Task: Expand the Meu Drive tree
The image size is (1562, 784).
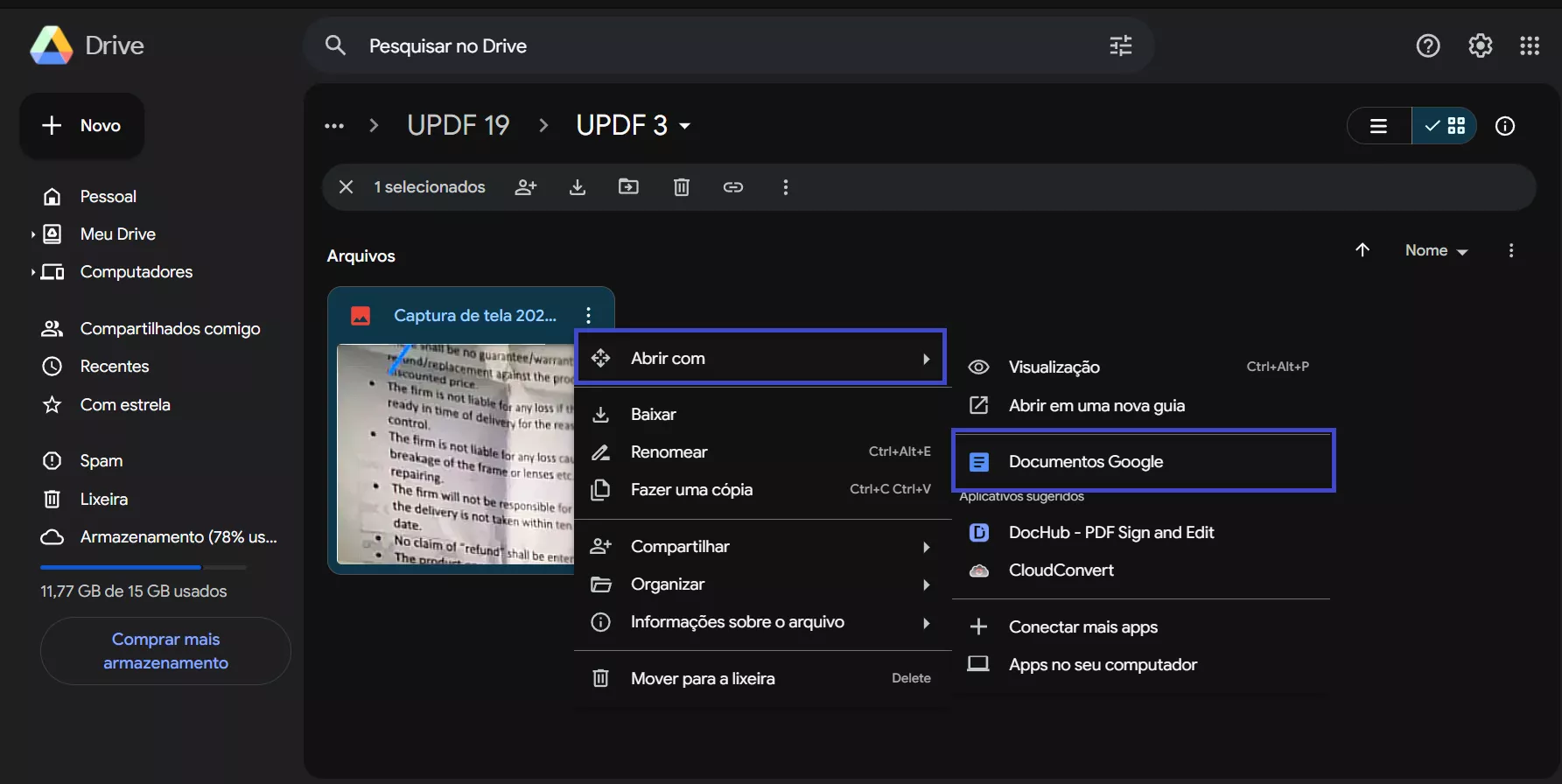Action: [33, 234]
